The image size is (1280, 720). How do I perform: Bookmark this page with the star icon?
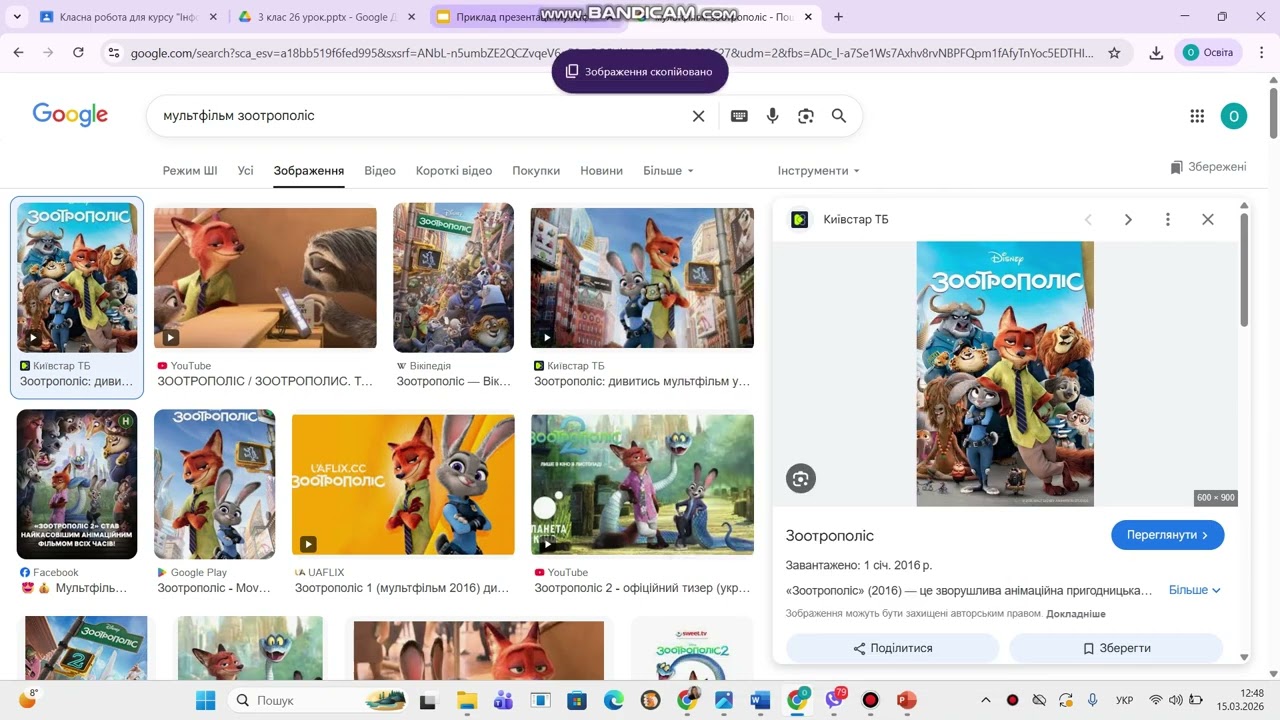(x=1114, y=53)
